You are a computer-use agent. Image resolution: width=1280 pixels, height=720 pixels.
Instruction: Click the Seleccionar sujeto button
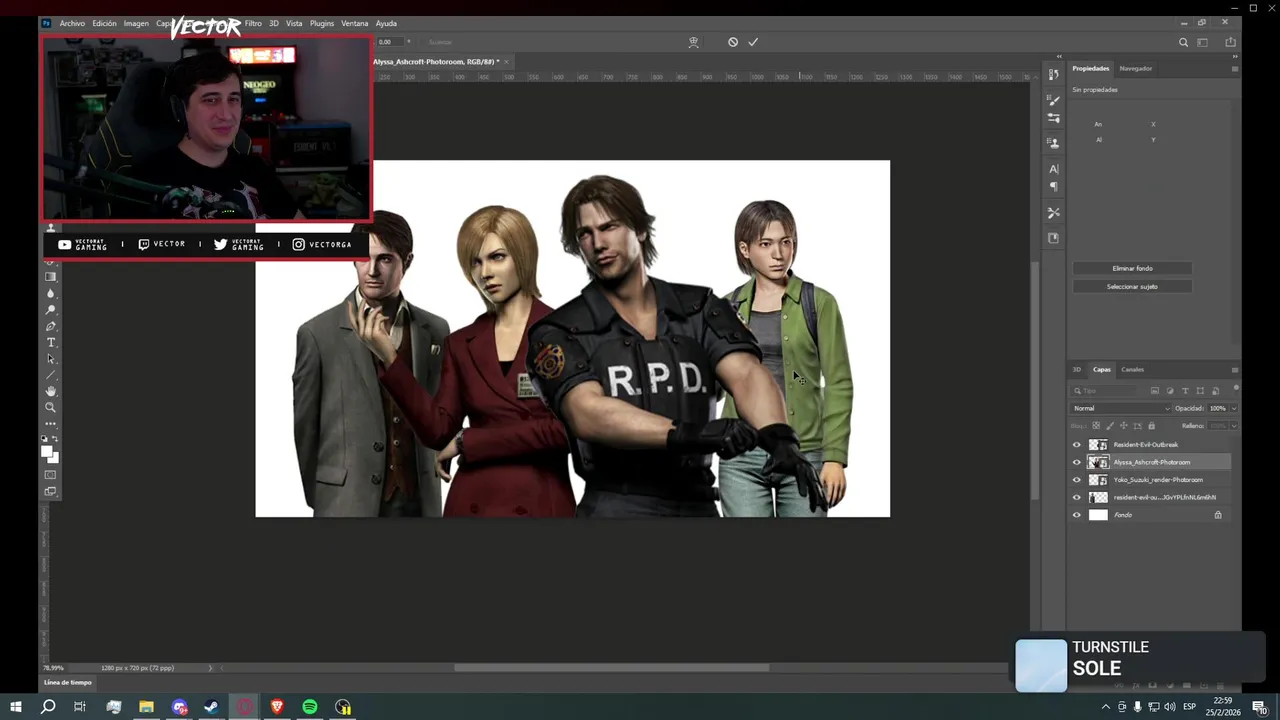coord(1132,287)
